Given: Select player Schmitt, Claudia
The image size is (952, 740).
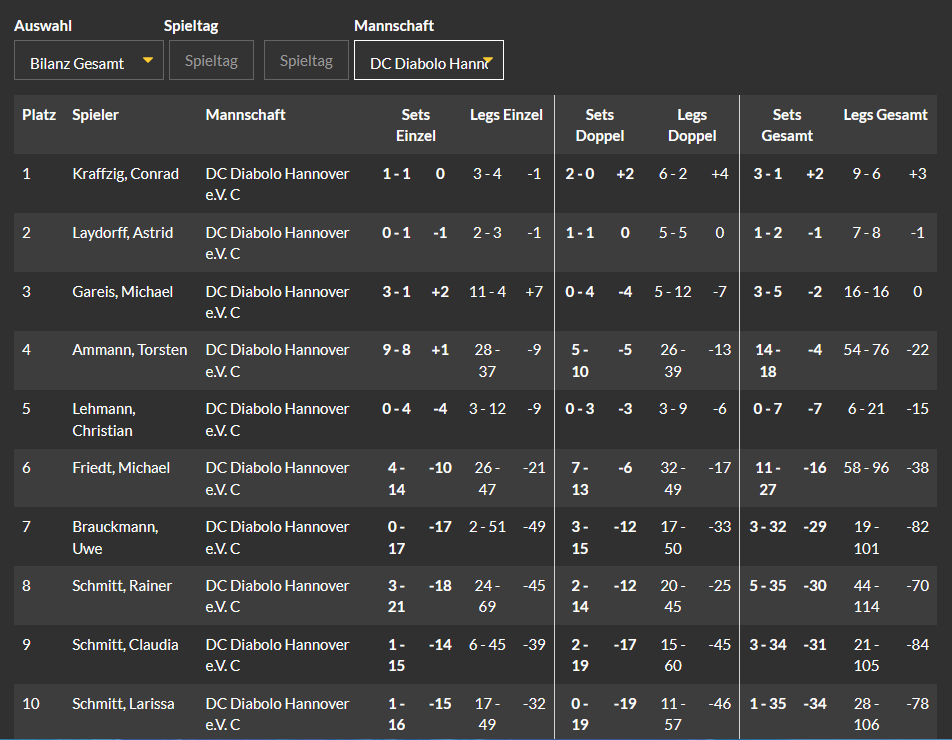Looking at the screenshot, I should tap(125, 645).
